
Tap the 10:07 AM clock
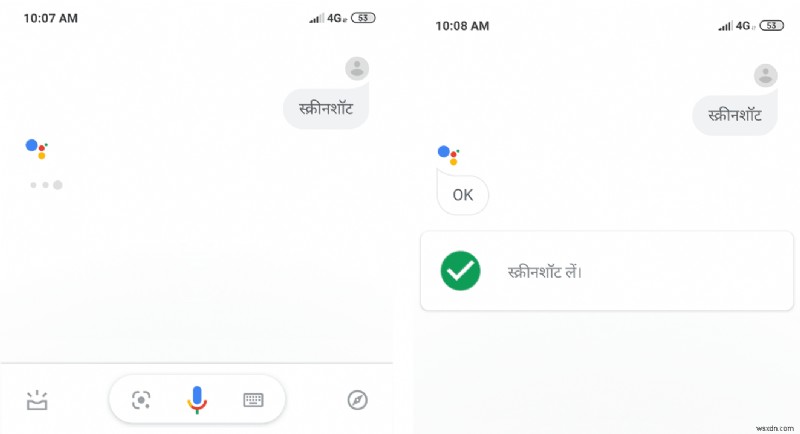click(x=51, y=18)
